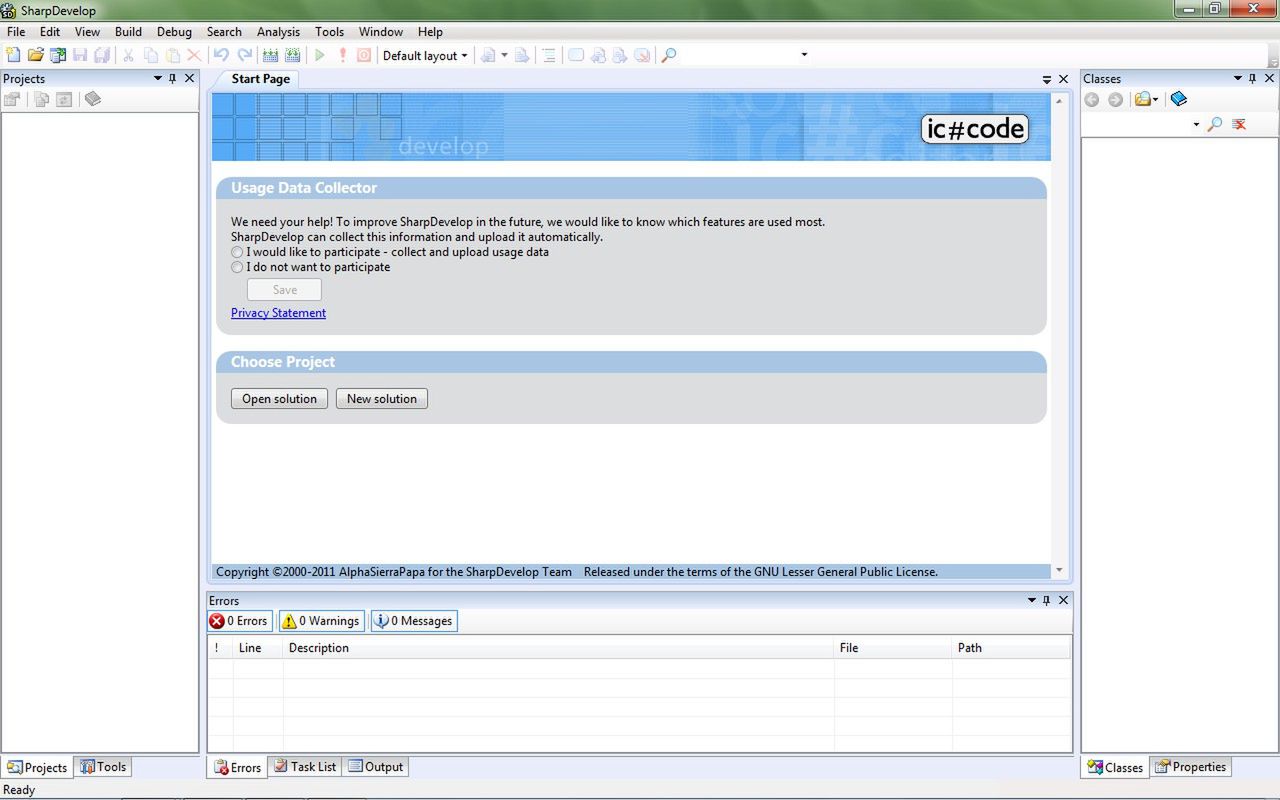Open the Debug menu
This screenshot has width=1280, height=800.
pyautogui.click(x=174, y=31)
